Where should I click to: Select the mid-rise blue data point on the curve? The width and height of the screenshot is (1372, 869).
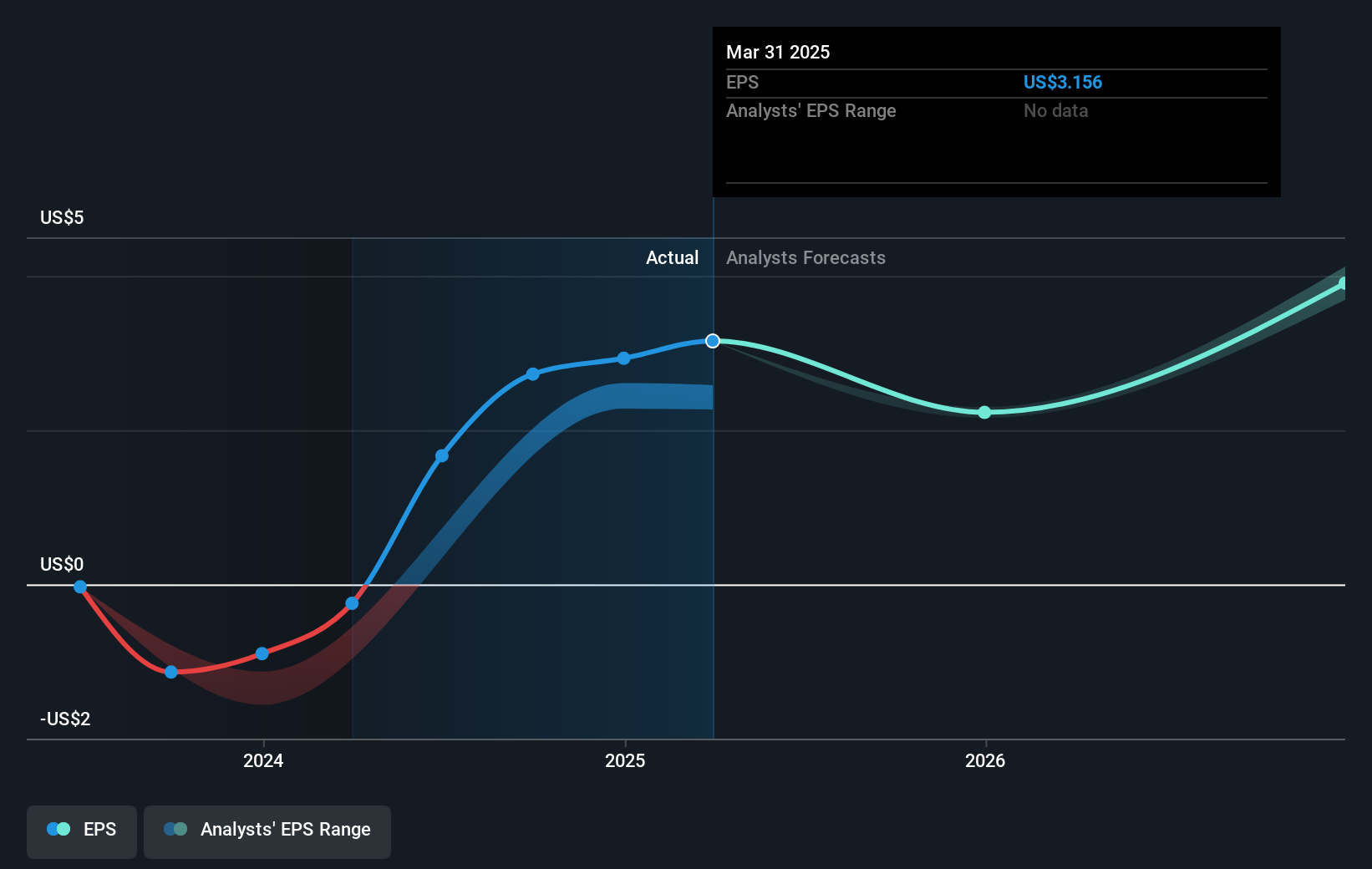[441, 455]
